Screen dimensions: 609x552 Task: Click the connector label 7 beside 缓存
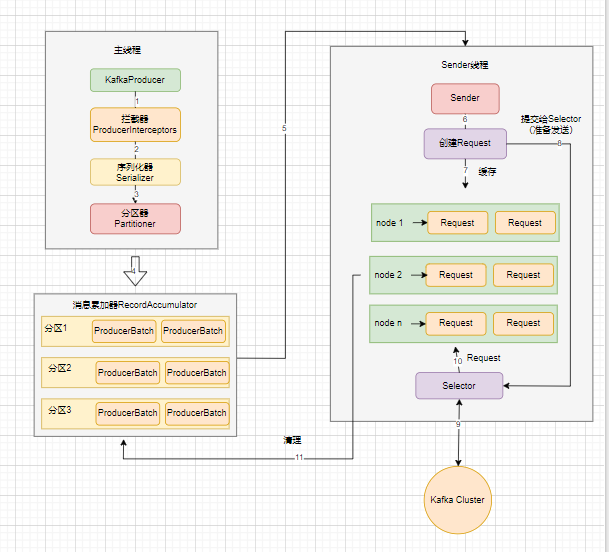465,170
